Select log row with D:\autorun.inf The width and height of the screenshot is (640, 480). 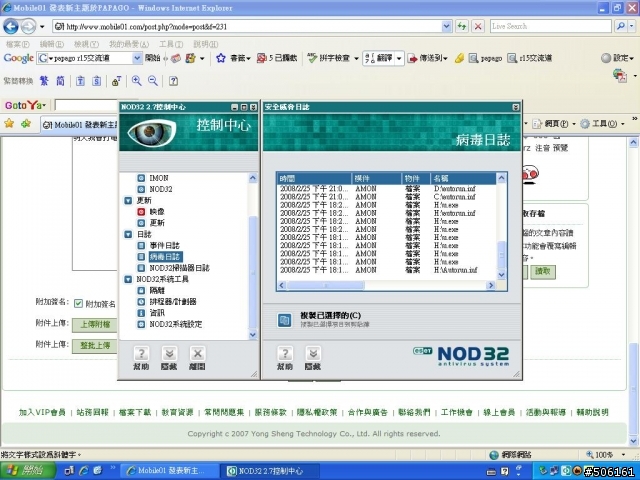click(387, 189)
